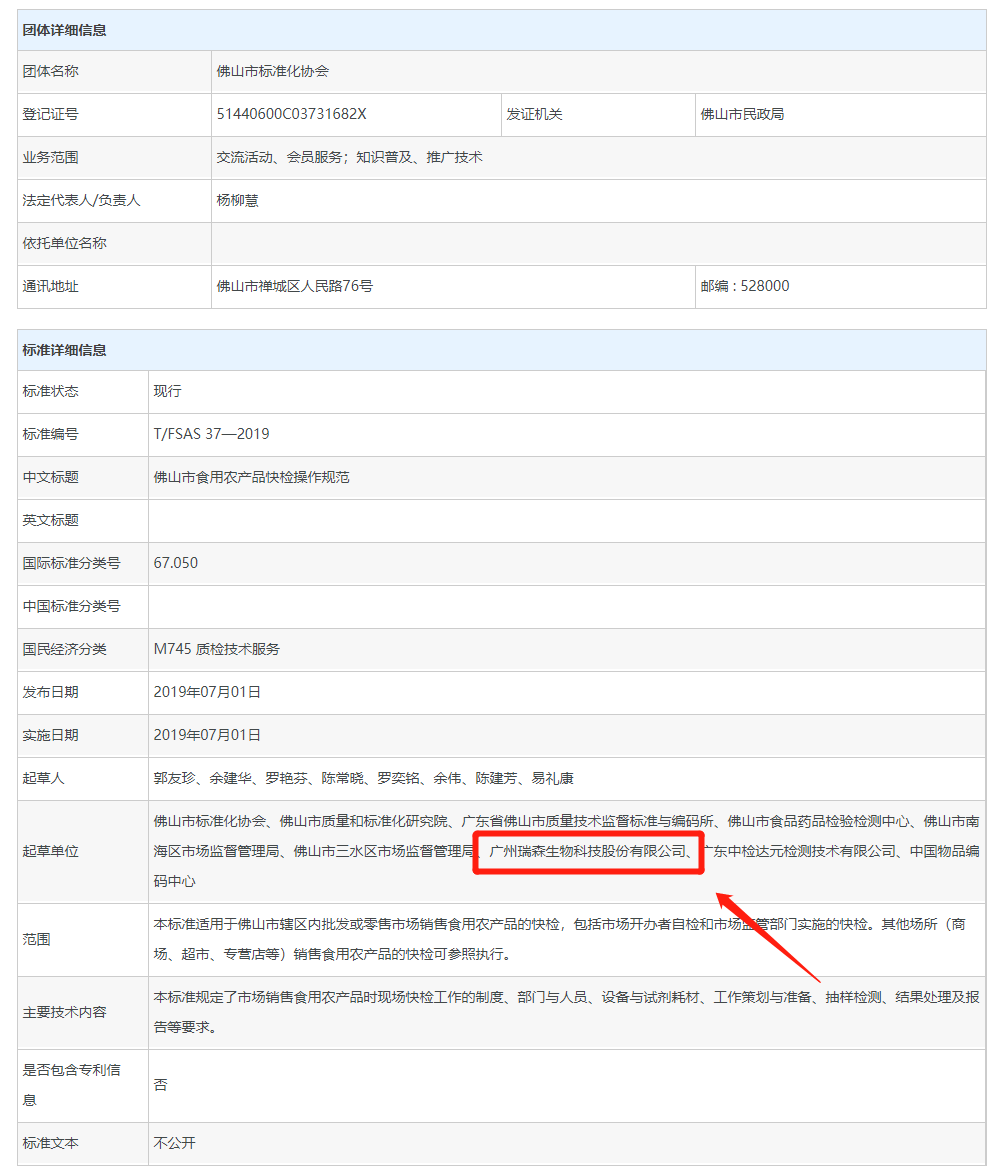Click the registration number 51440600C03731682X
Screen dimensions: 1006x1172
pyautogui.click(x=292, y=114)
